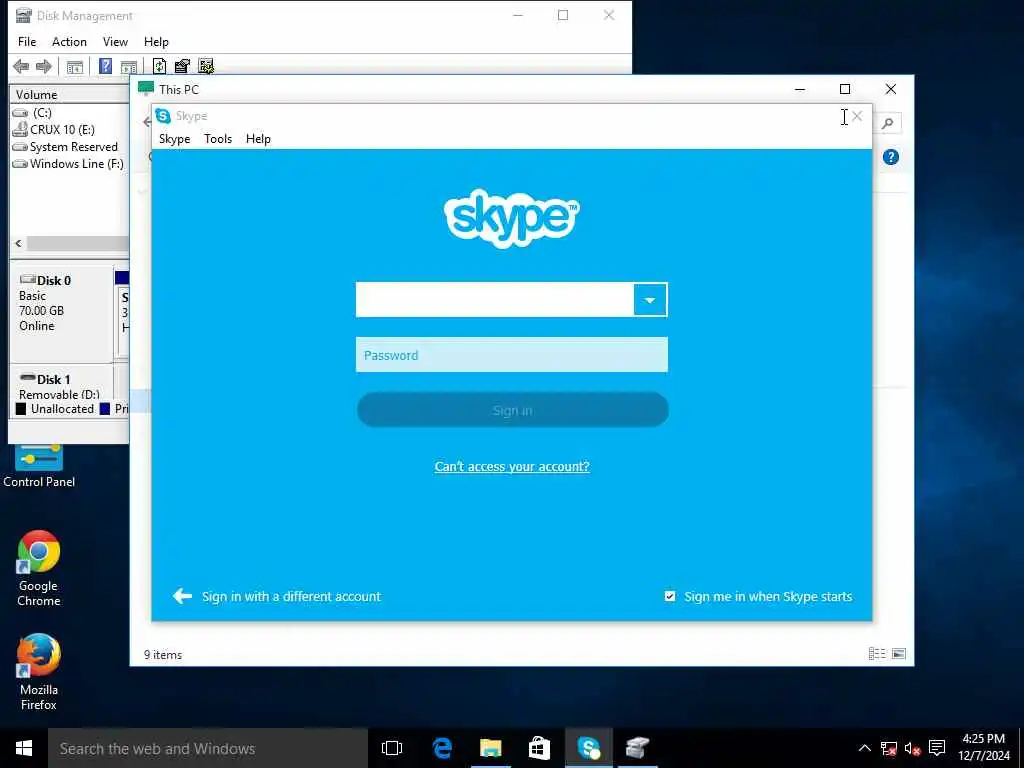Open the View menu in Disk Management
Viewport: 1024px width, 768px height.
click(x=115, y=42)
